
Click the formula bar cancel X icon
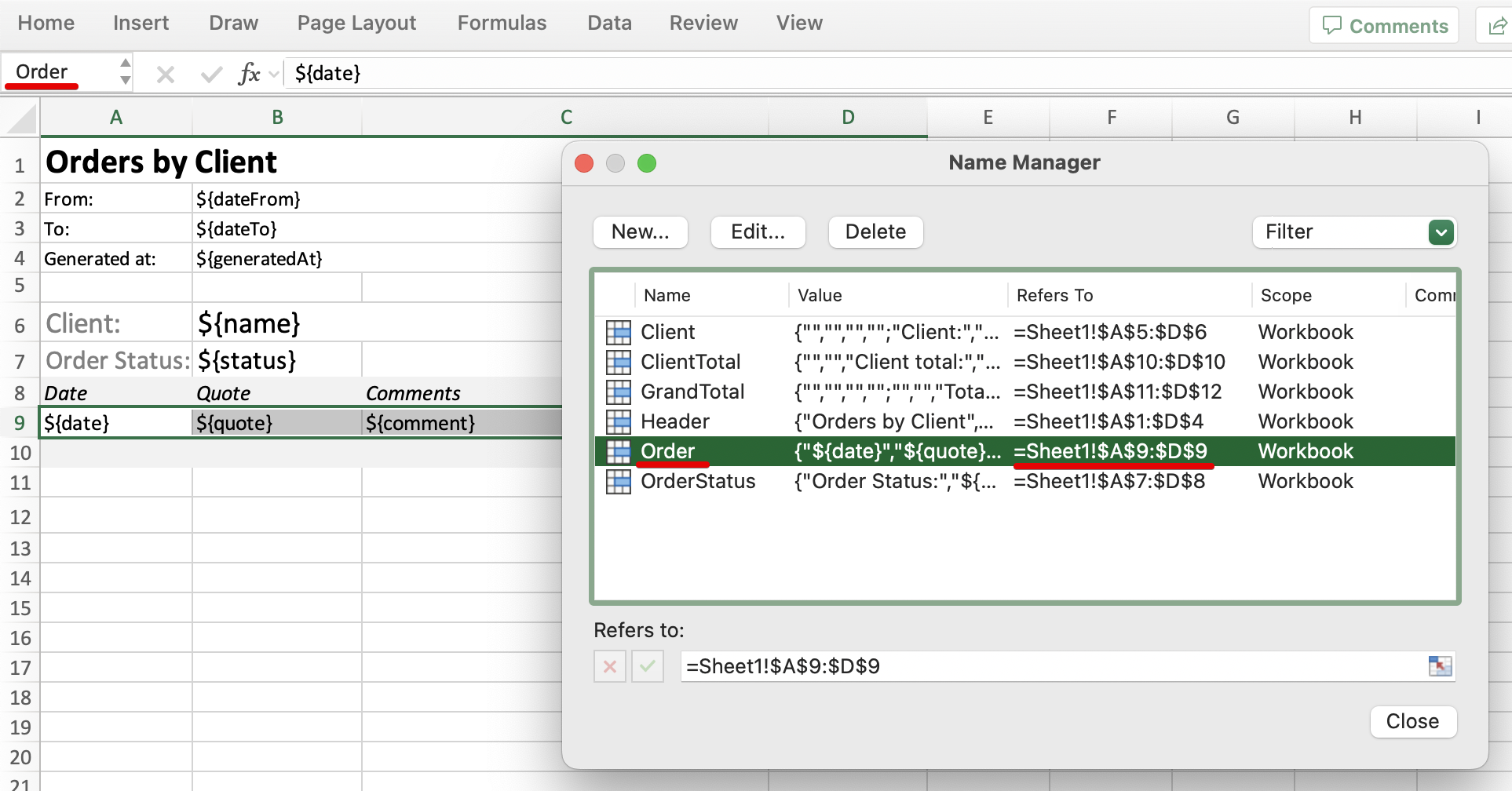(x=165, y=75)
